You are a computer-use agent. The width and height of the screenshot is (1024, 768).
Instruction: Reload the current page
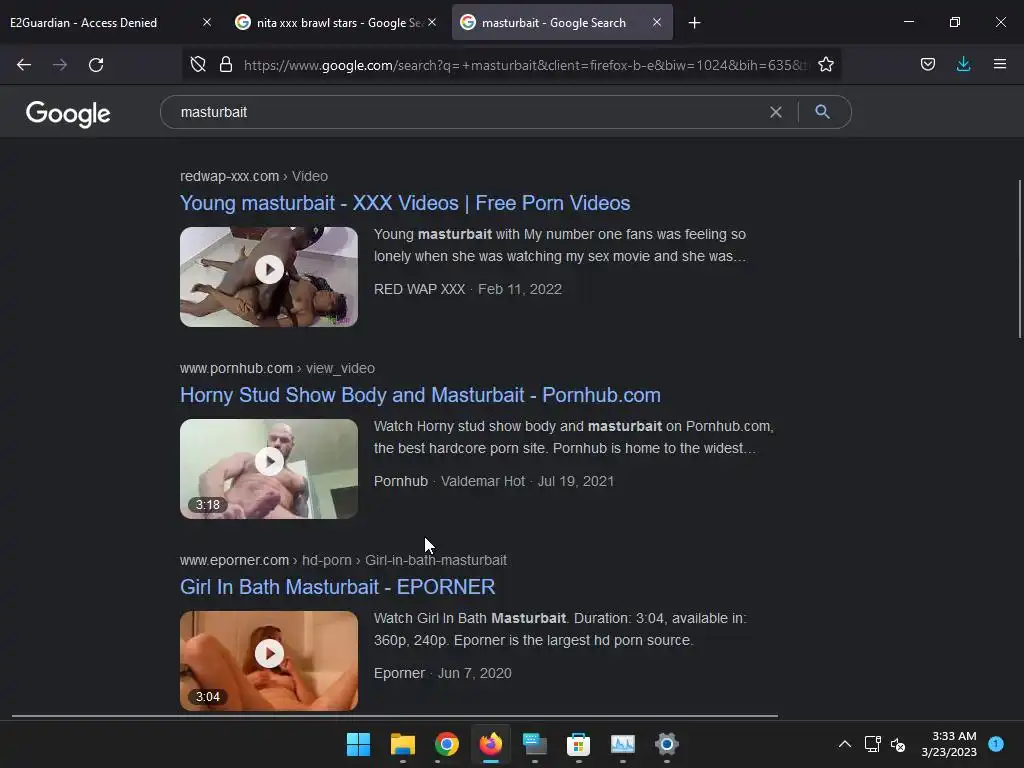(96, 65)
